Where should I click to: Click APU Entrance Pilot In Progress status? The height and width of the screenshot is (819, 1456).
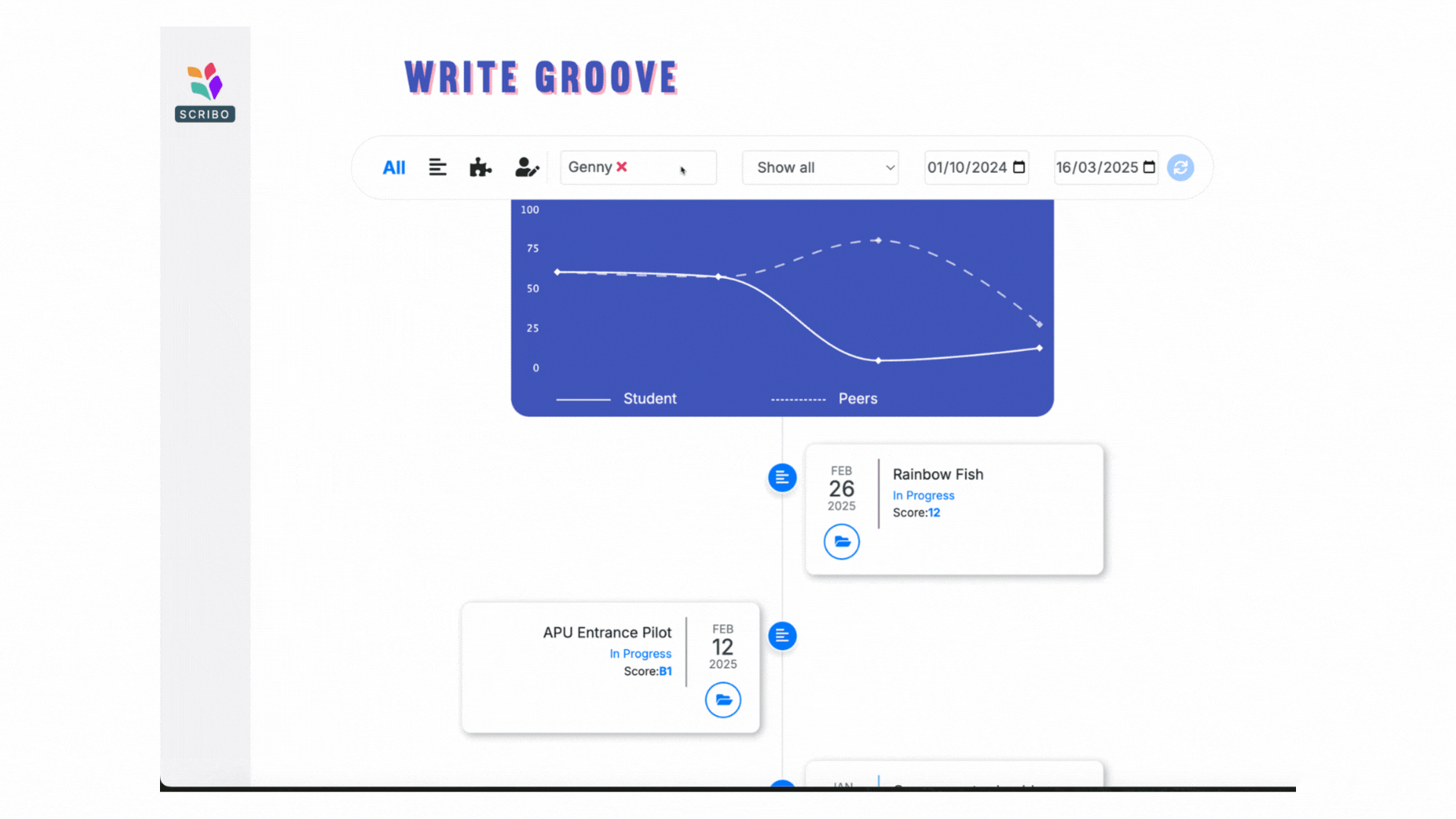coord(641,654)
